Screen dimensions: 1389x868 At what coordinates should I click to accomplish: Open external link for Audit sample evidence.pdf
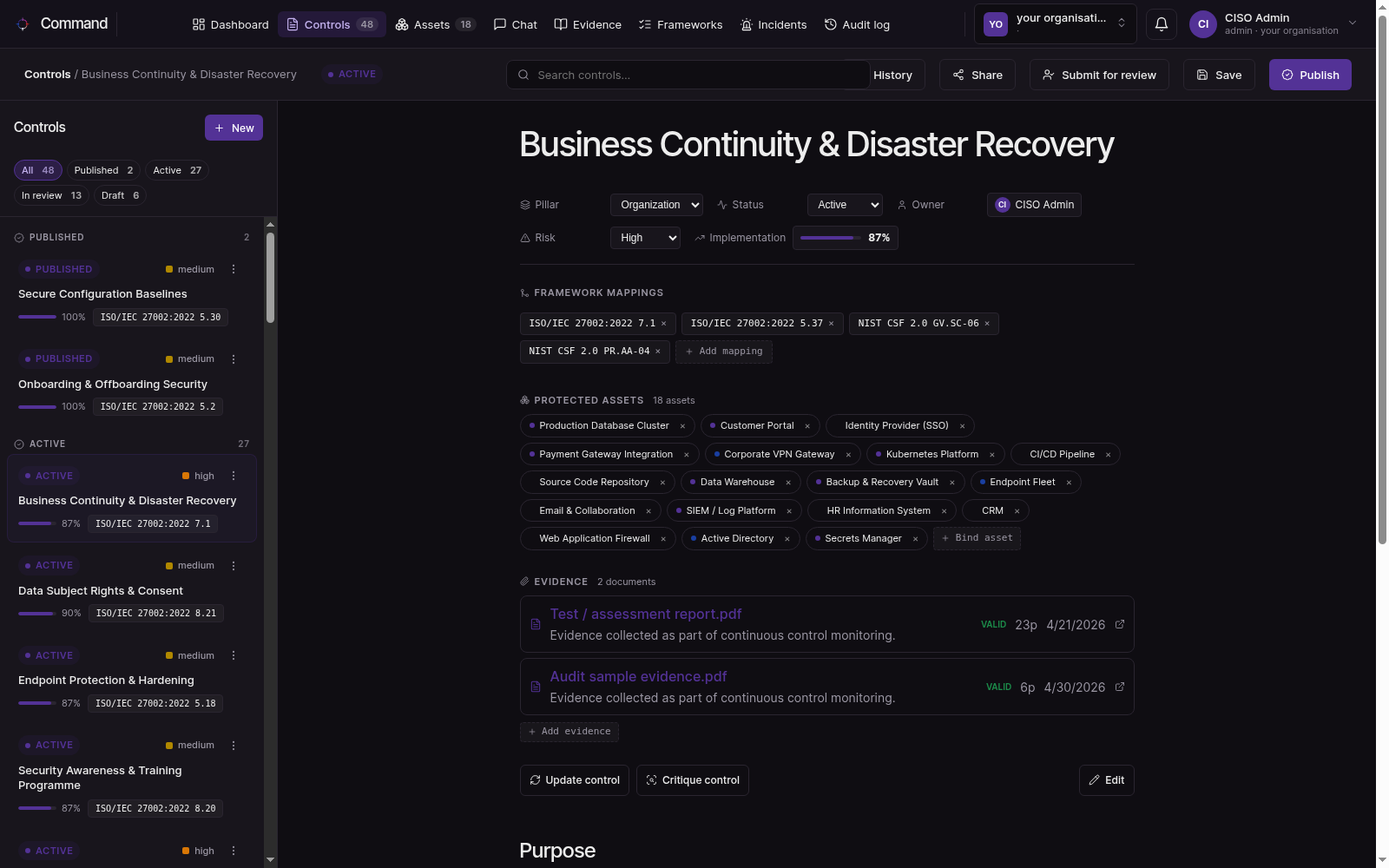click(x=1120, y=687)
